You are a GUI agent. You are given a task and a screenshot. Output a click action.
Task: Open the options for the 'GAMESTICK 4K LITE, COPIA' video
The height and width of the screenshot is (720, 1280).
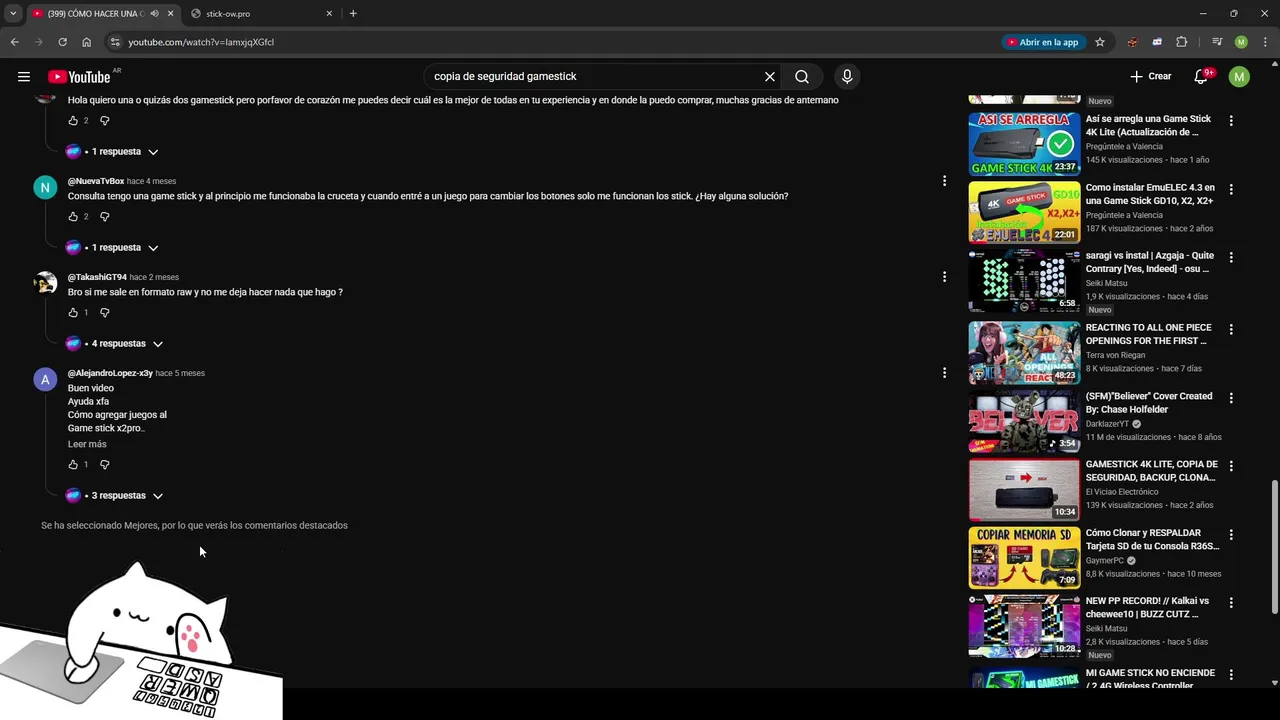point(1231,466)
